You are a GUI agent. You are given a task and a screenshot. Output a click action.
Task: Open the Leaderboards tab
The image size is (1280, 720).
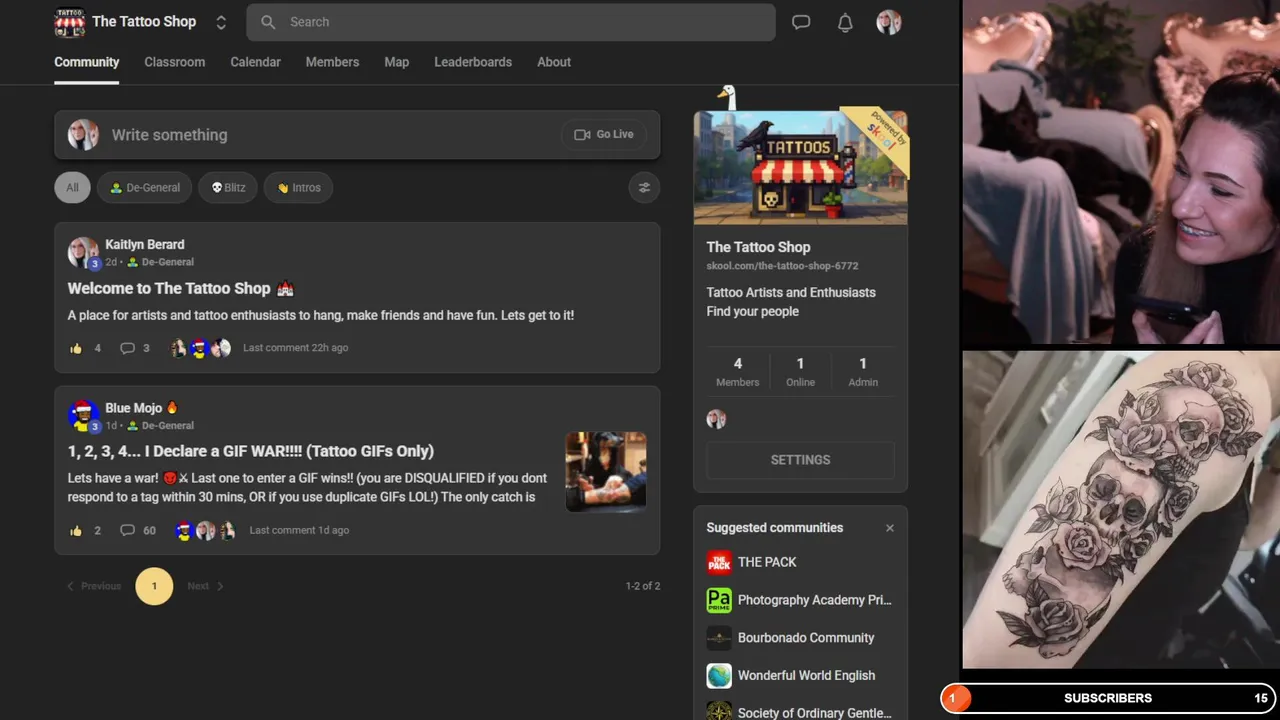(x=473, y=62)
